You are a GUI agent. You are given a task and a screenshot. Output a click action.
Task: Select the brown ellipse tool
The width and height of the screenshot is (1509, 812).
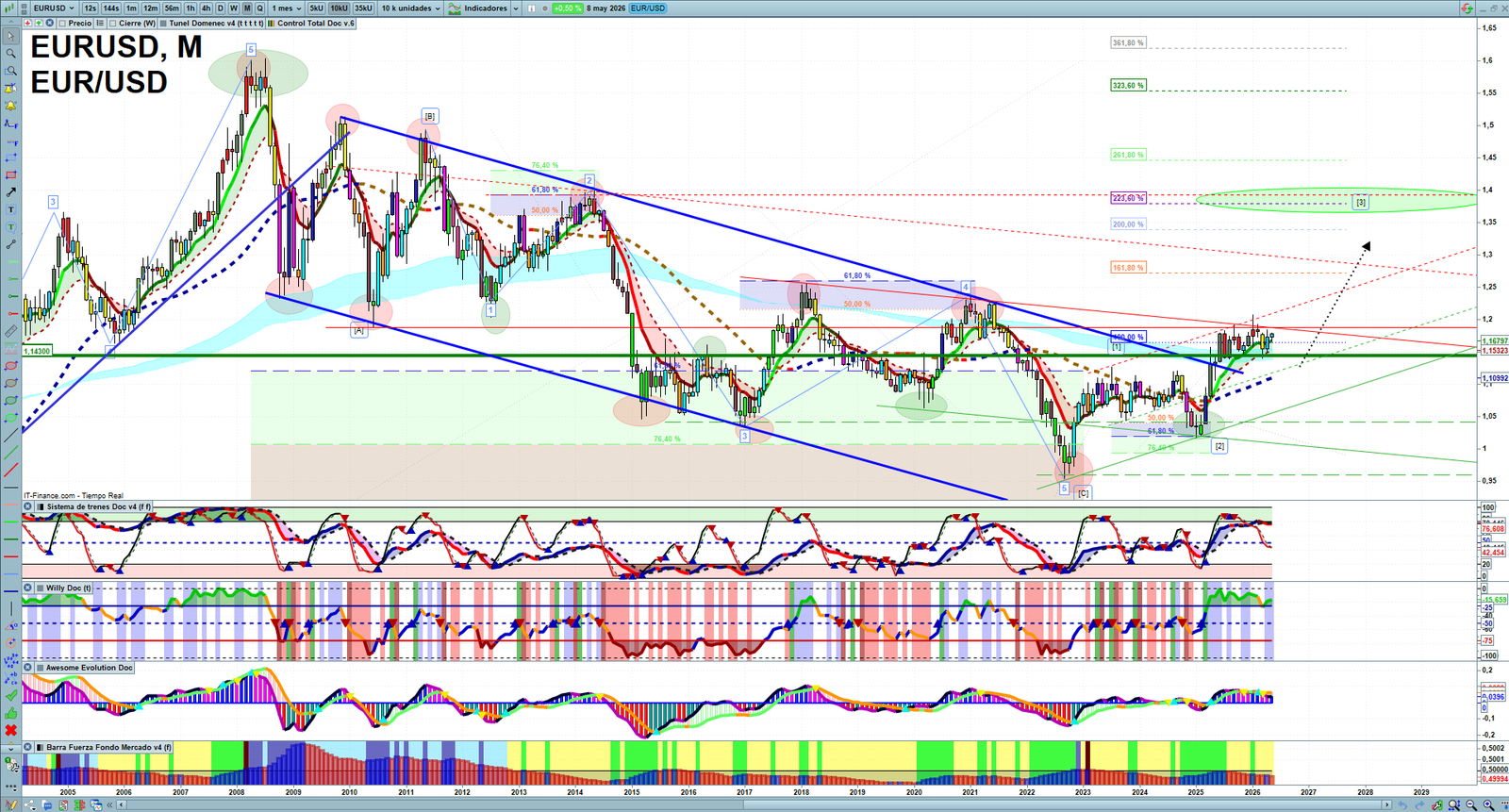(11, 383)
